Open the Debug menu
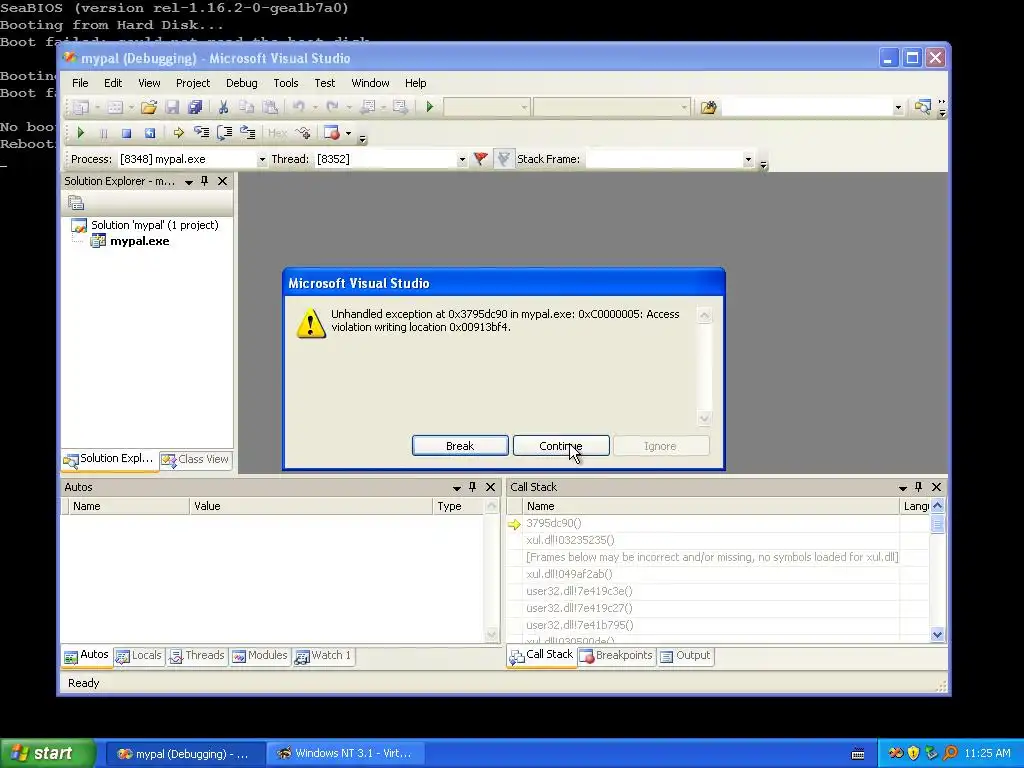The image size is (1024, 768). click(x=242, y=83)
